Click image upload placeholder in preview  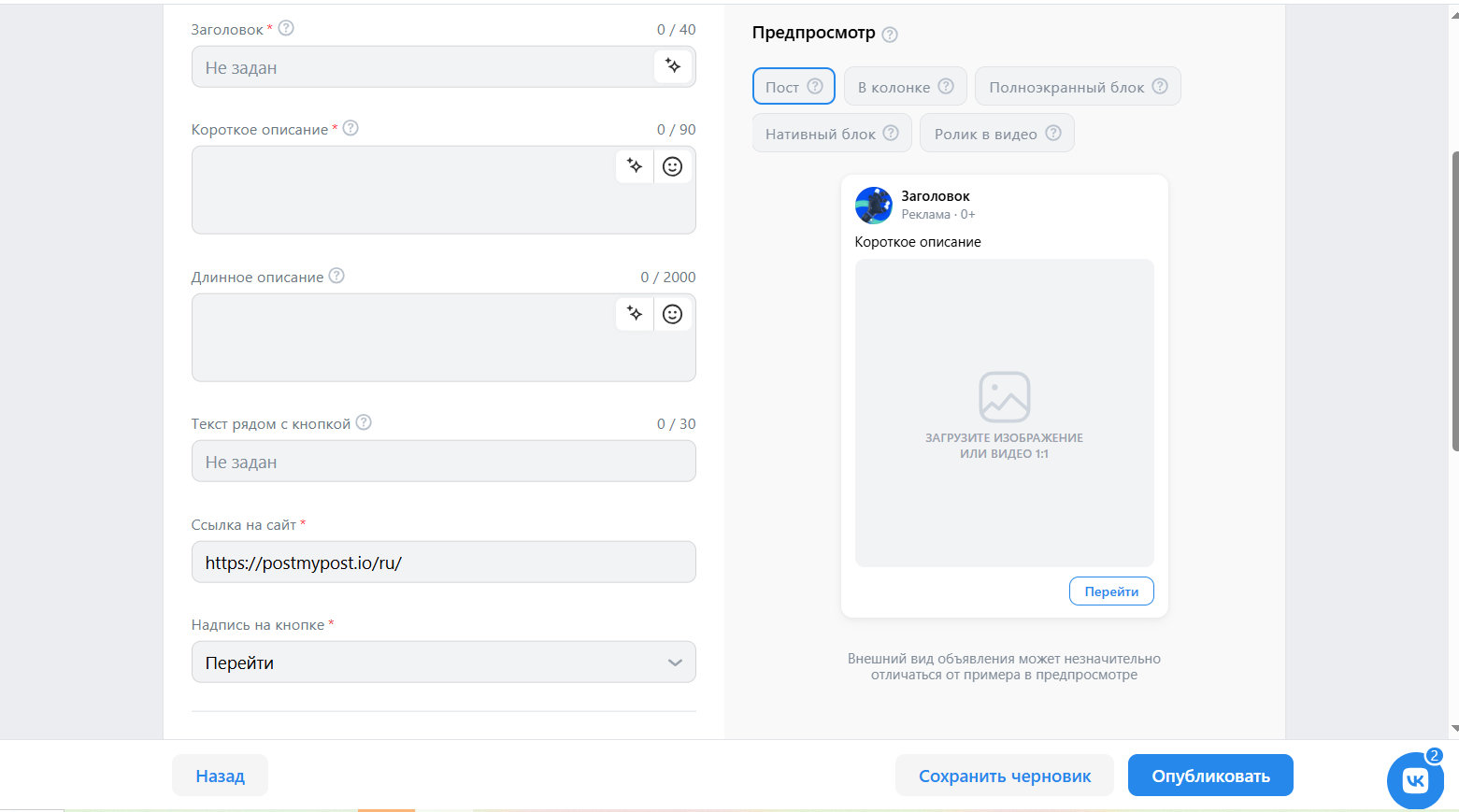[x=1005, y=413]
